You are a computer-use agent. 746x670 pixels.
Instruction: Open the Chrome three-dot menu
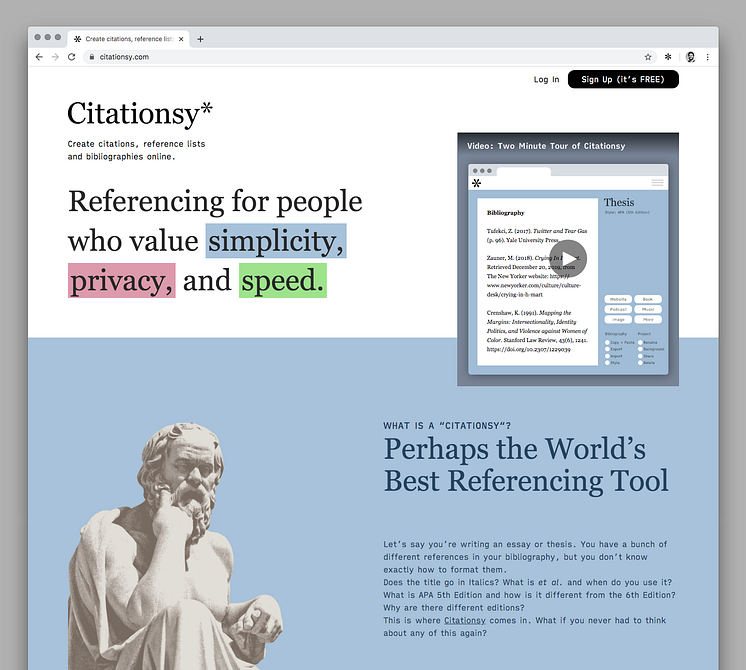[707, 57]
